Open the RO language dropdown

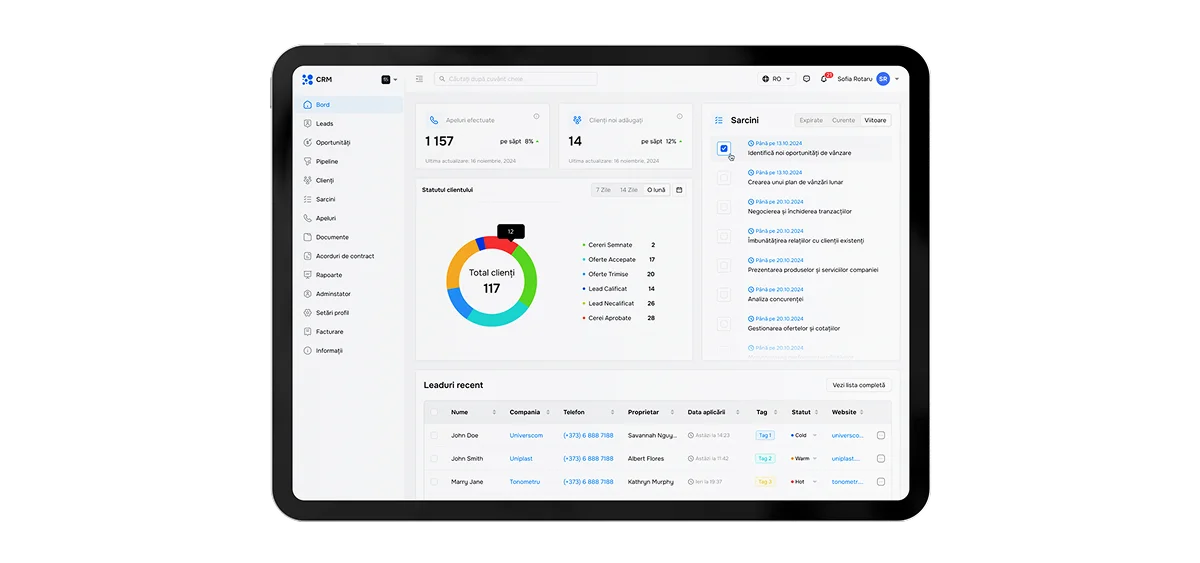click(776, 79)
